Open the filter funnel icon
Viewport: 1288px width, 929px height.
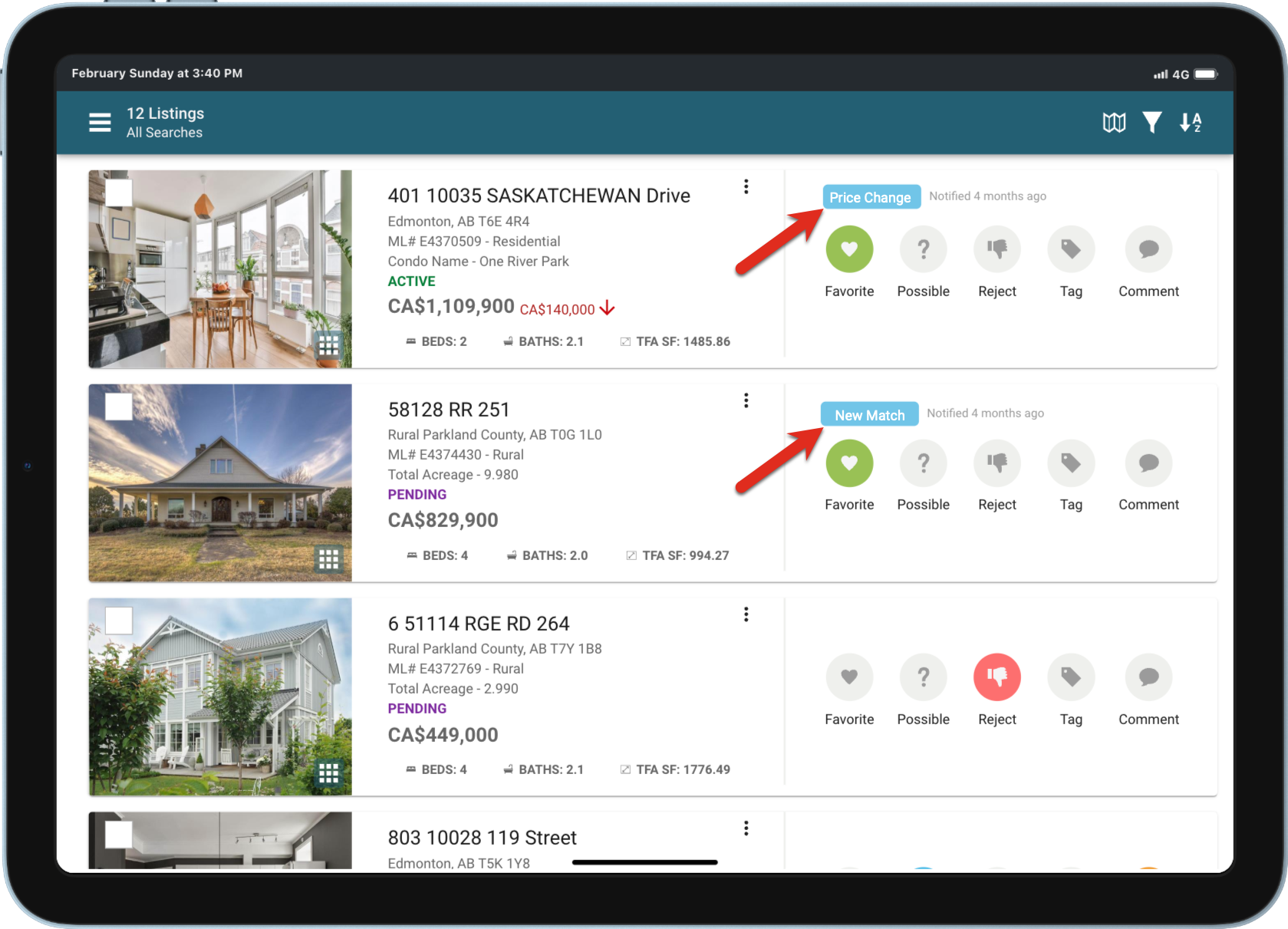click(x=1151, y=122)
